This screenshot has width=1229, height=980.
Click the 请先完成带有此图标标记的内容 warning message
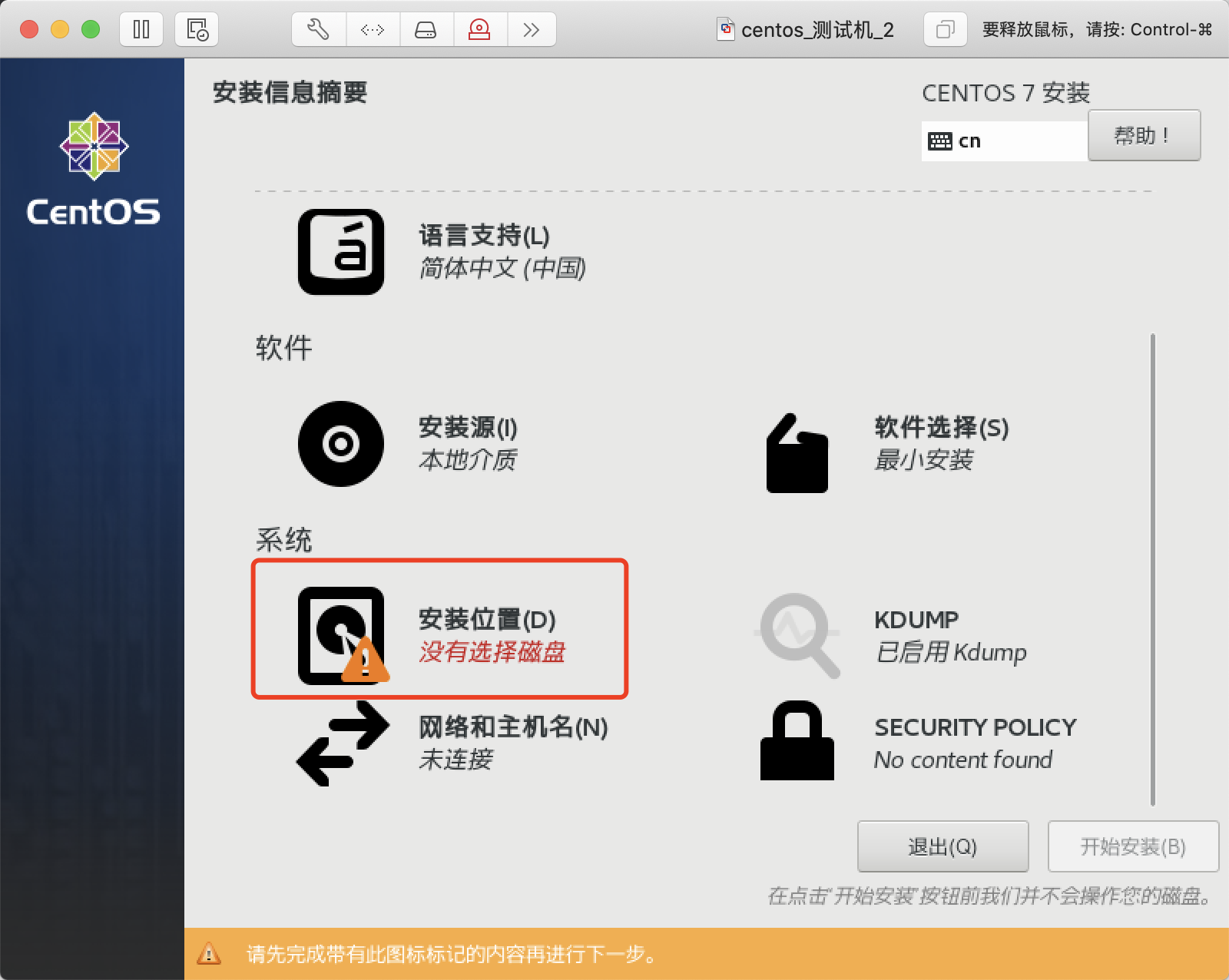[452, 954]
